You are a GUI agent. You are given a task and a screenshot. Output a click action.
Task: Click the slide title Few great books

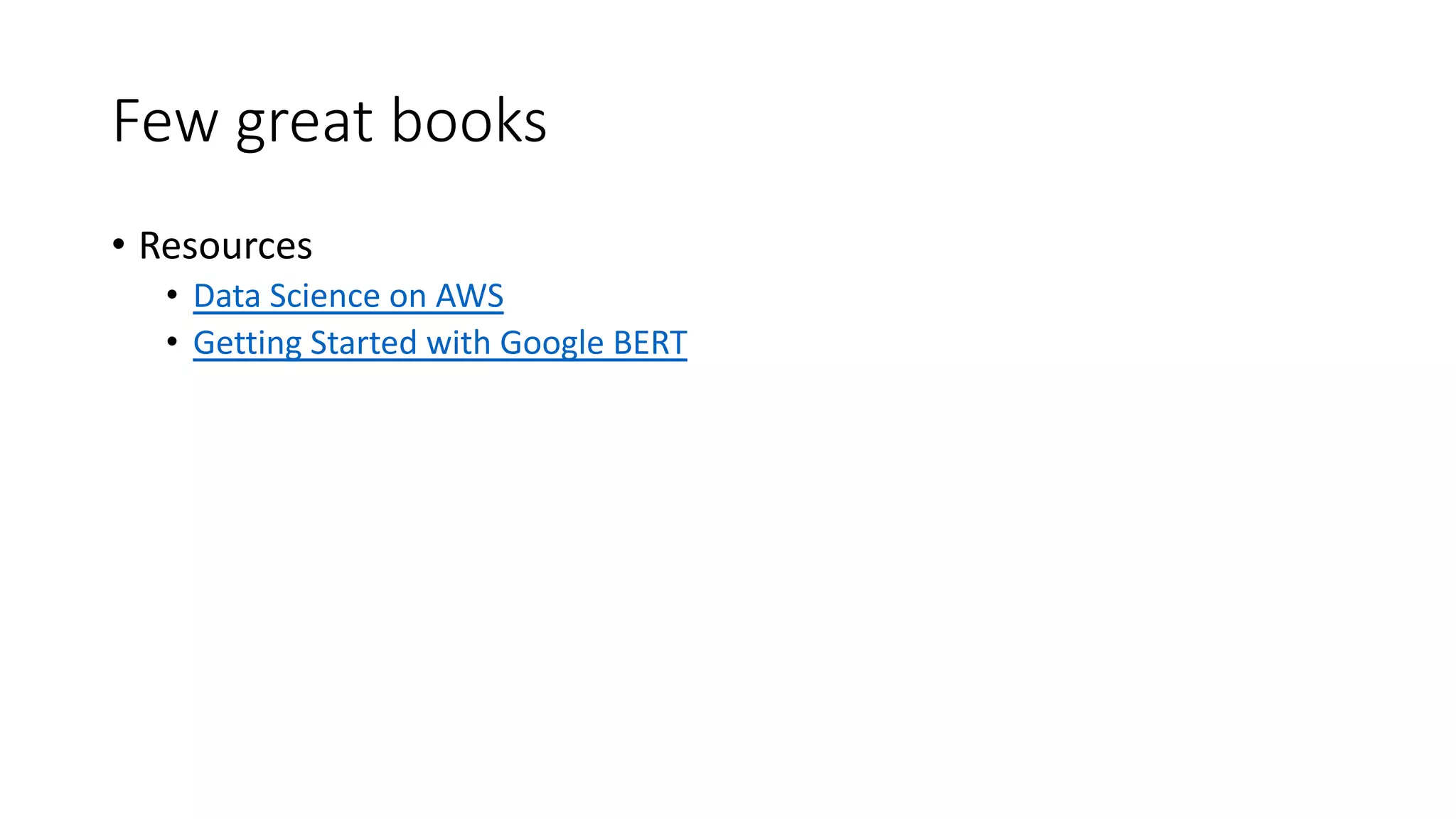(x=329, y=121)
